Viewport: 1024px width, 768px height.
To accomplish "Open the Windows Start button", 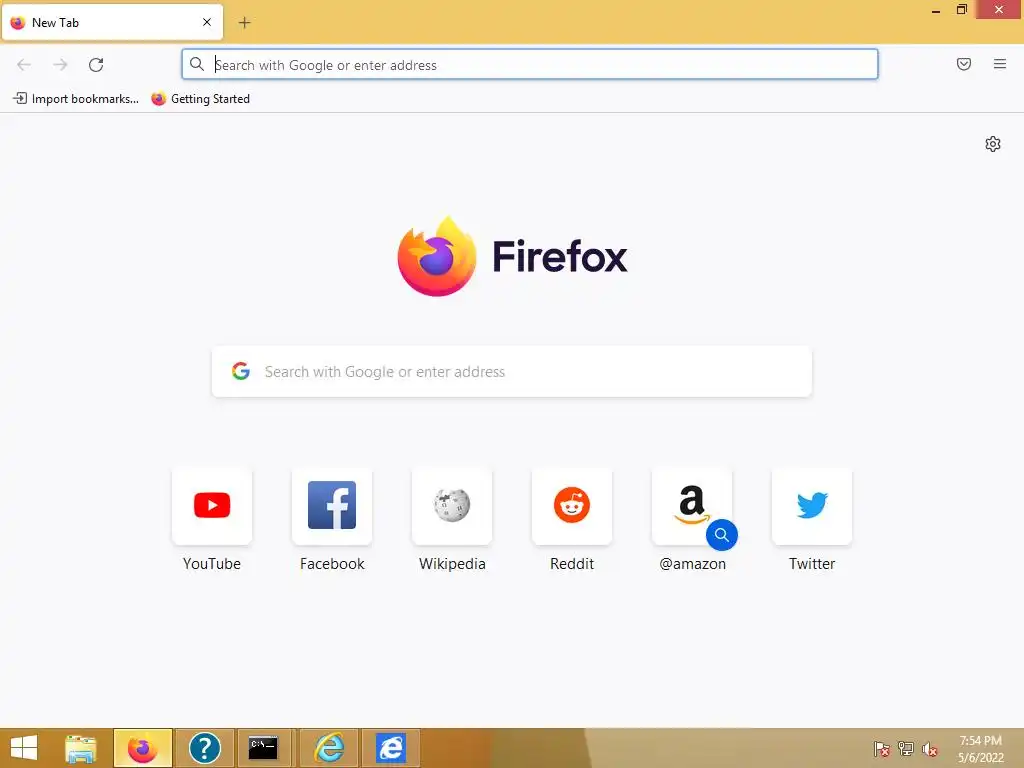I will [x=24, y=748].
